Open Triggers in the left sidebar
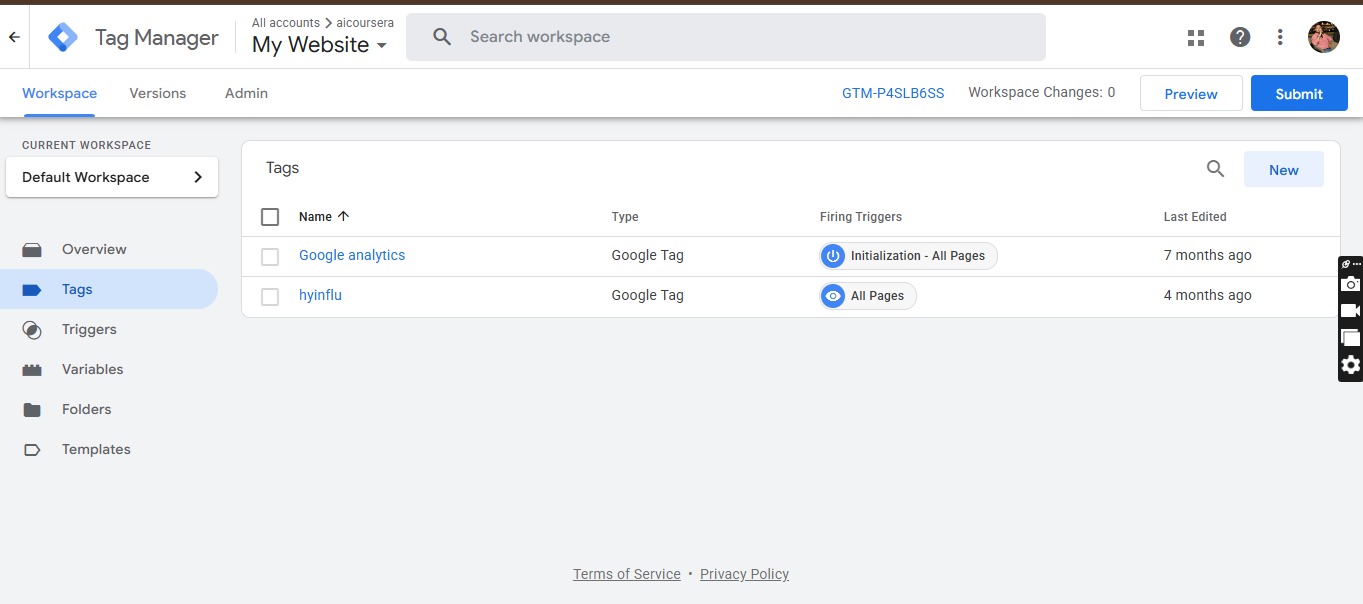Image resolution: width=1363 pixels, height=604 pixels. point(89,329)
